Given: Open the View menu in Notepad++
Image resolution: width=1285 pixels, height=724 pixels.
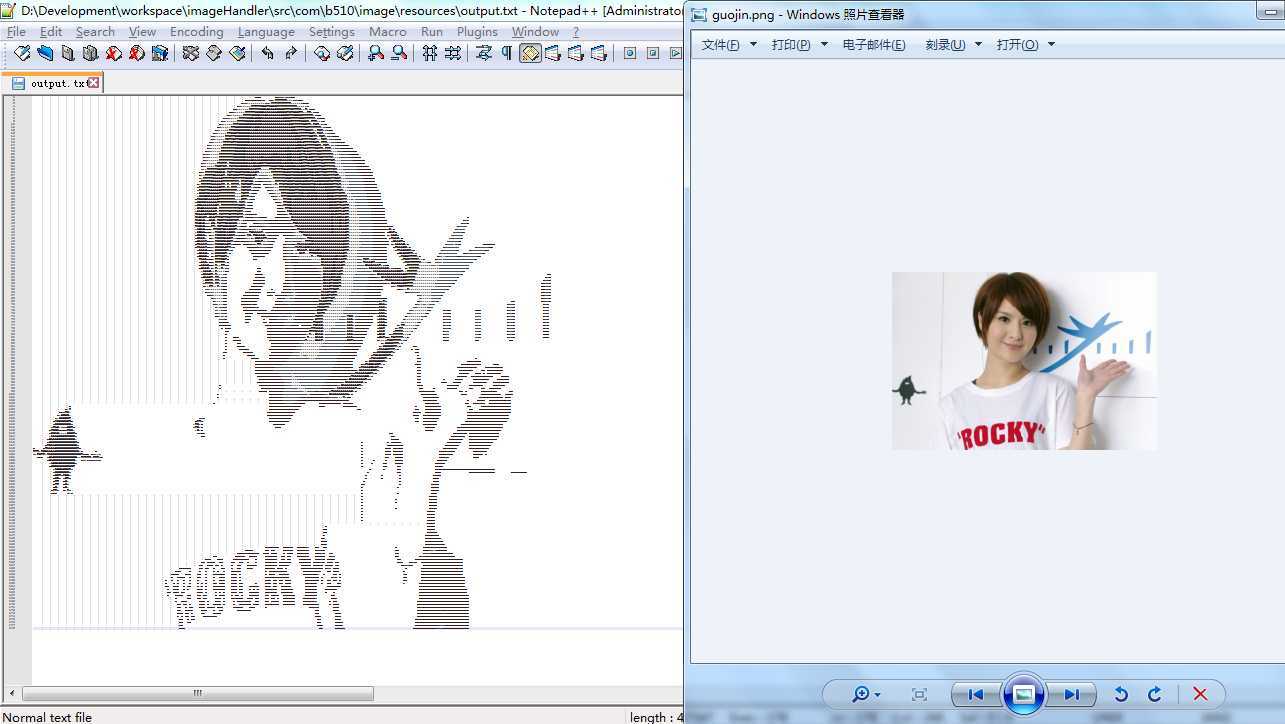Looking at the screenshot, I should pyautogui.click(x=142, y=32).
